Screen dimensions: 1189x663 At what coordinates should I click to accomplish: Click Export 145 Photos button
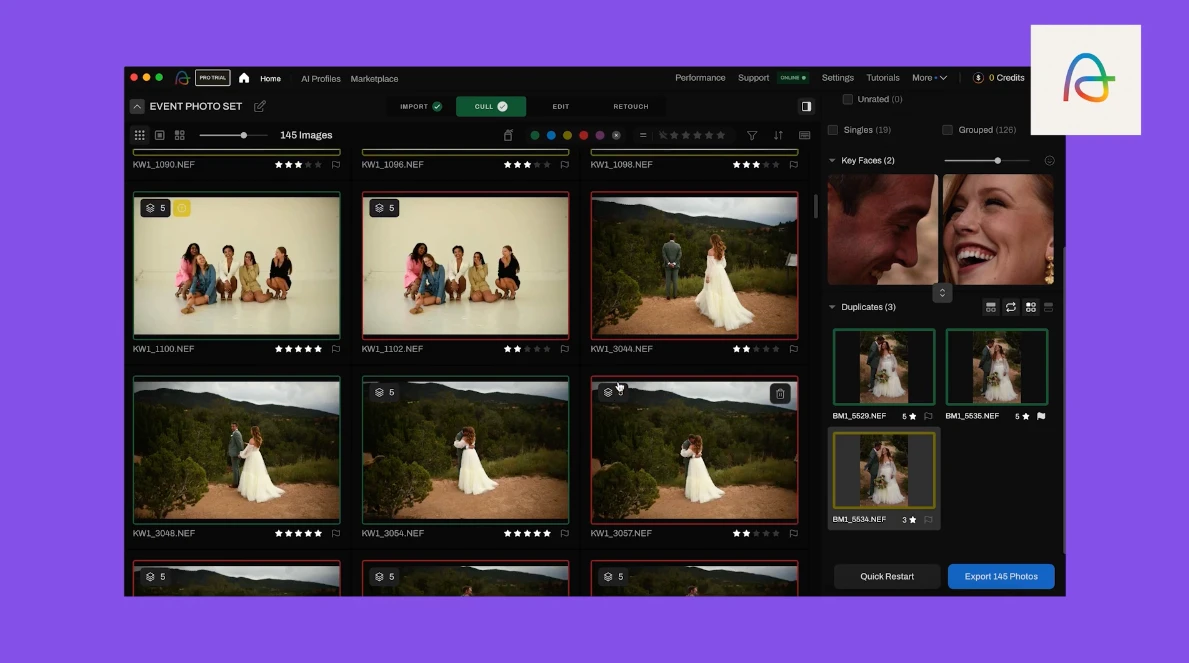(x=1001, y=577)
